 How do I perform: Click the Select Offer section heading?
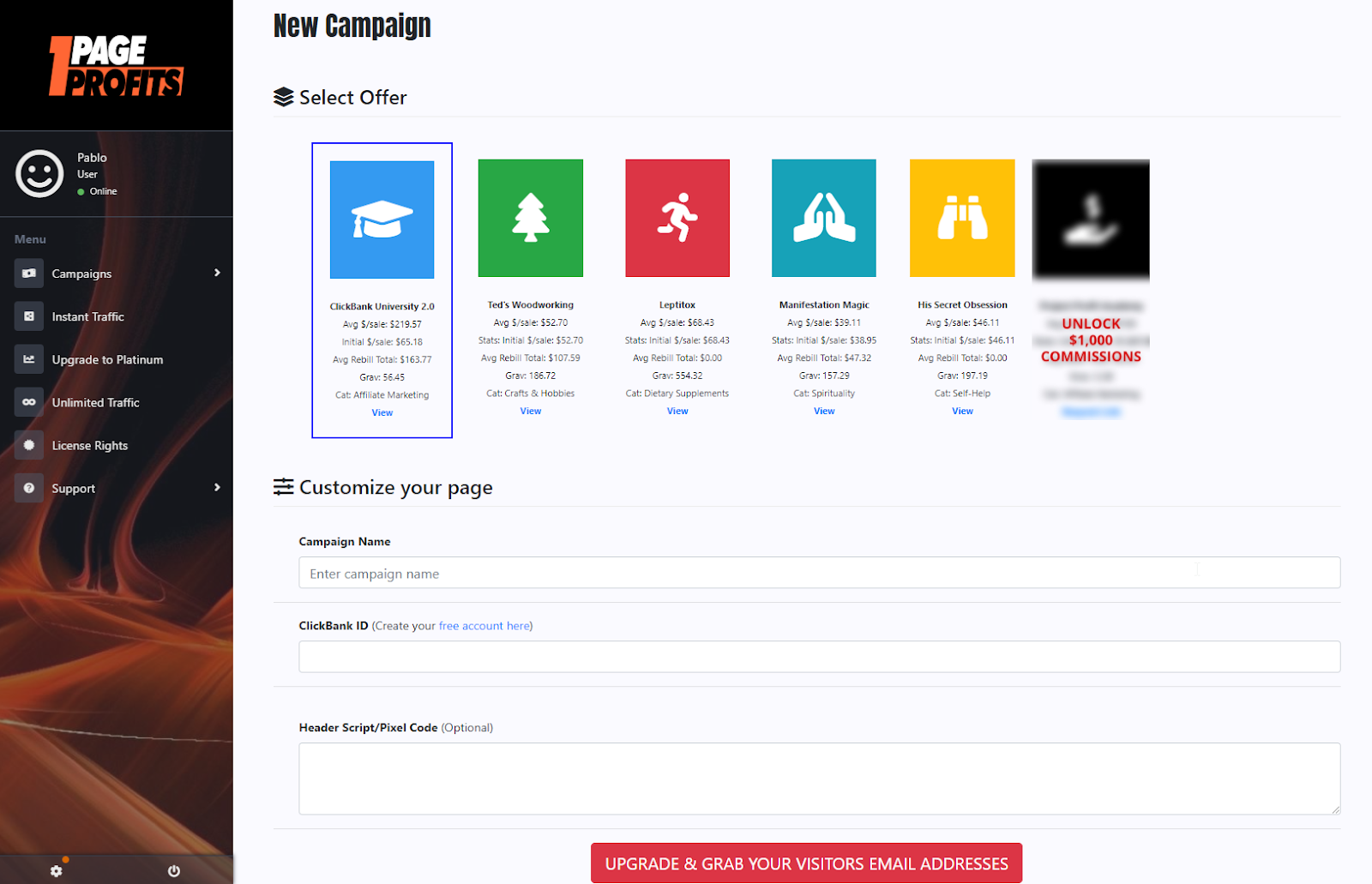coord(352,98)
